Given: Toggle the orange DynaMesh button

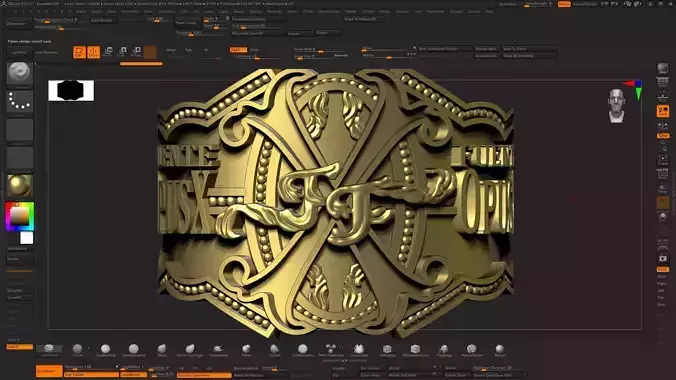Looking at the screenshot, I should tap(49, 371).
